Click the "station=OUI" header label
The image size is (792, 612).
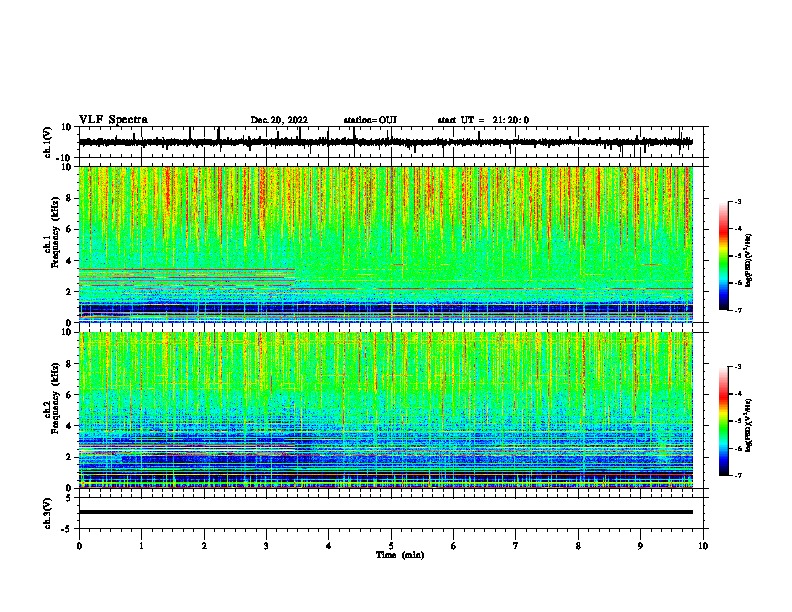(370, 120)
